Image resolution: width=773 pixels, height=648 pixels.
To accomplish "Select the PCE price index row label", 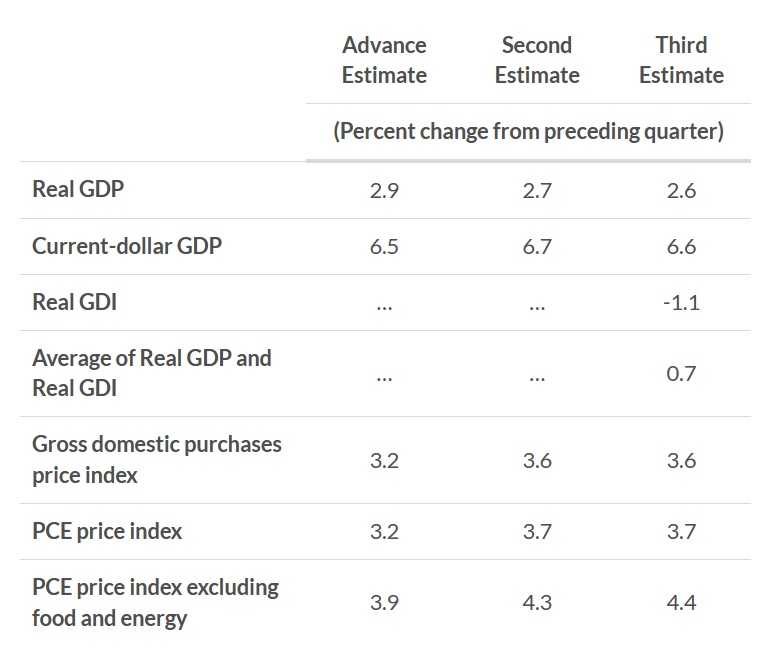I will pos(107,531).
